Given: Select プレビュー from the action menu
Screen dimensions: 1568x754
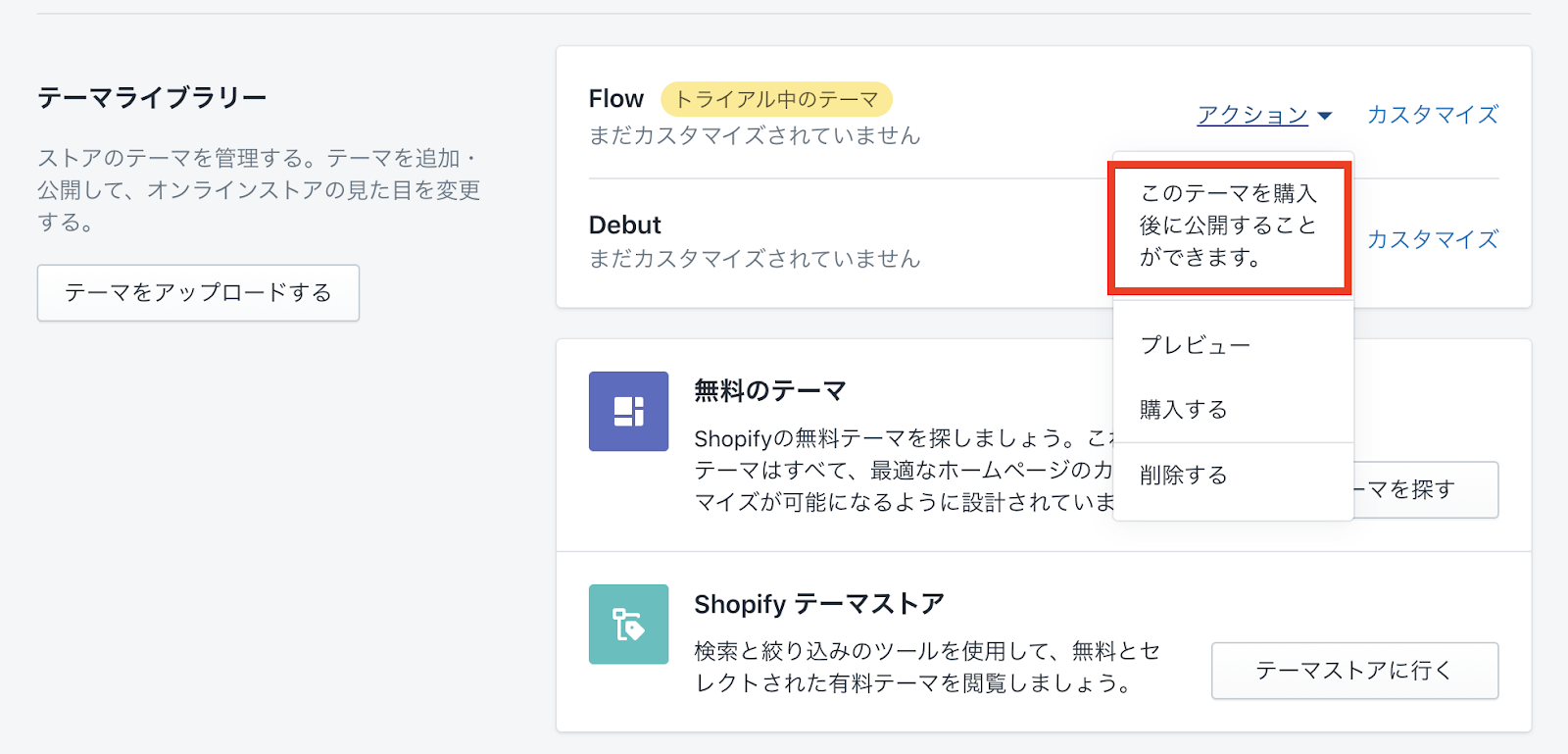Looking at the screenshot, I should pyautogui.click(x=1195, y=345).
